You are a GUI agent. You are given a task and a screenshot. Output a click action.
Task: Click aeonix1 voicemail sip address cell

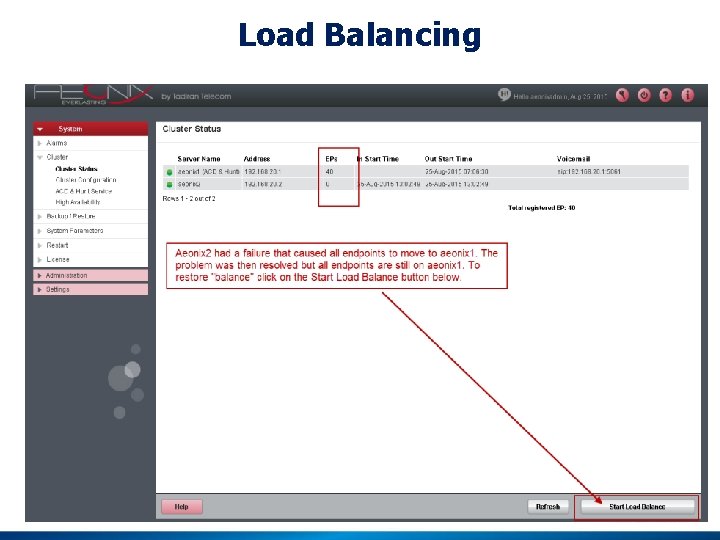point(589,172)
